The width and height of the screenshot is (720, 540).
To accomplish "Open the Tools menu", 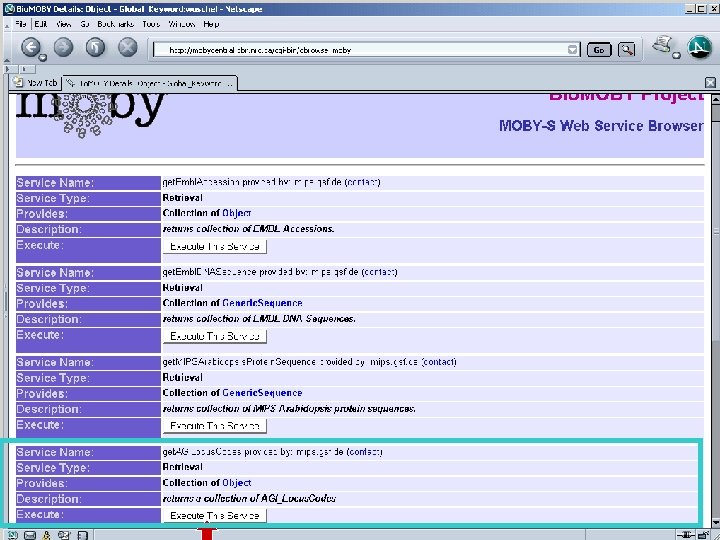I will 151,24.
